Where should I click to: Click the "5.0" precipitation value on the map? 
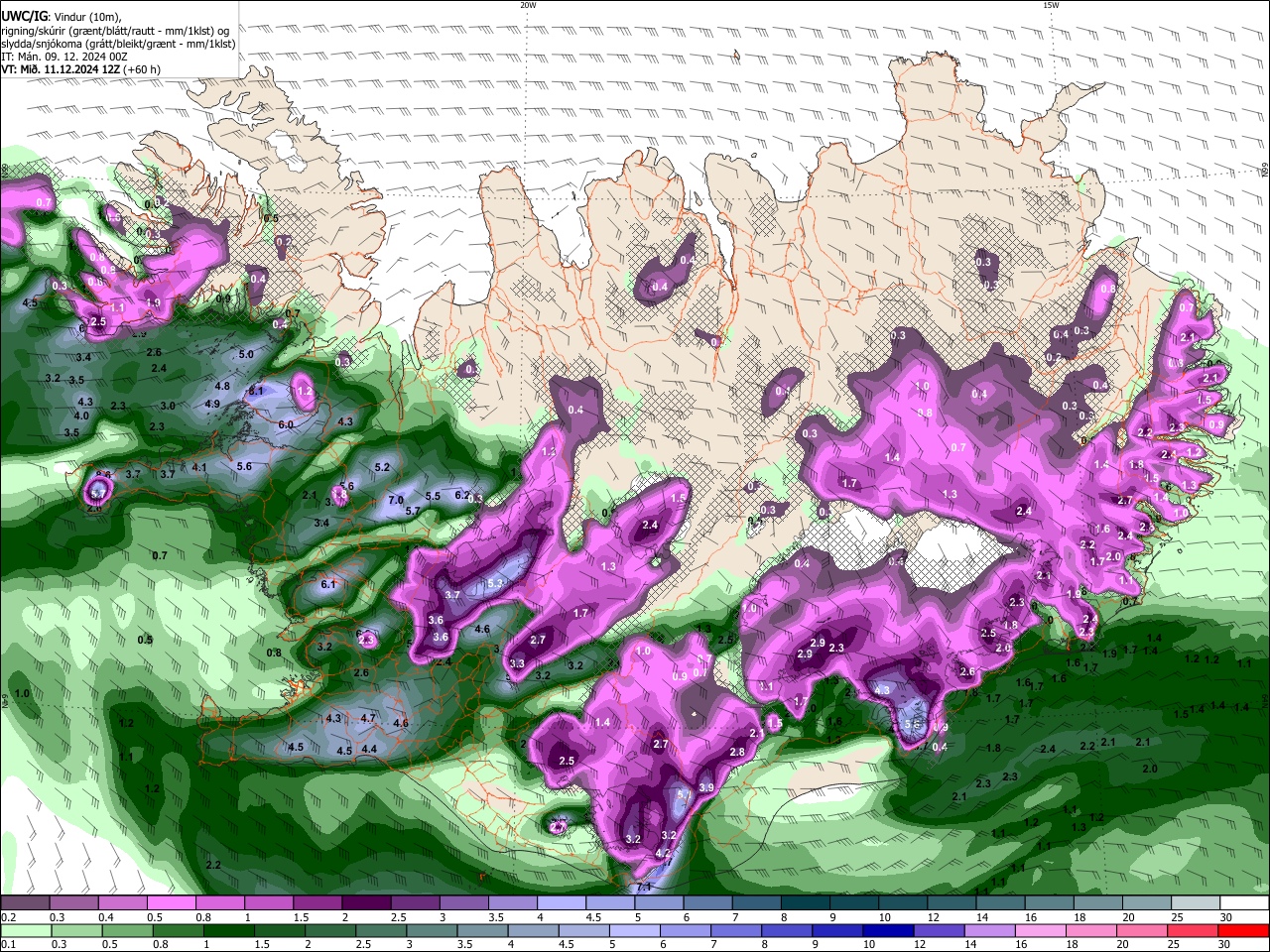pos(246,354)
